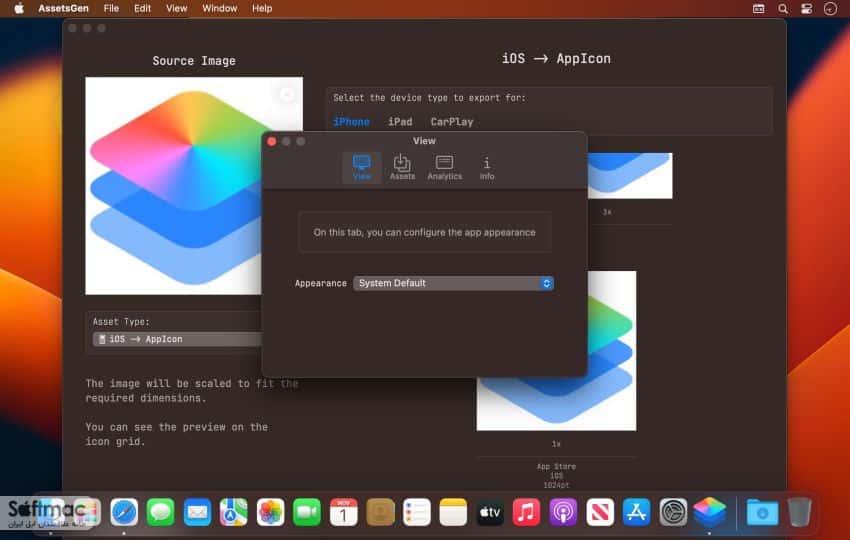Open System Settings from the dock

pyautogui.click(x=673, y=512)
